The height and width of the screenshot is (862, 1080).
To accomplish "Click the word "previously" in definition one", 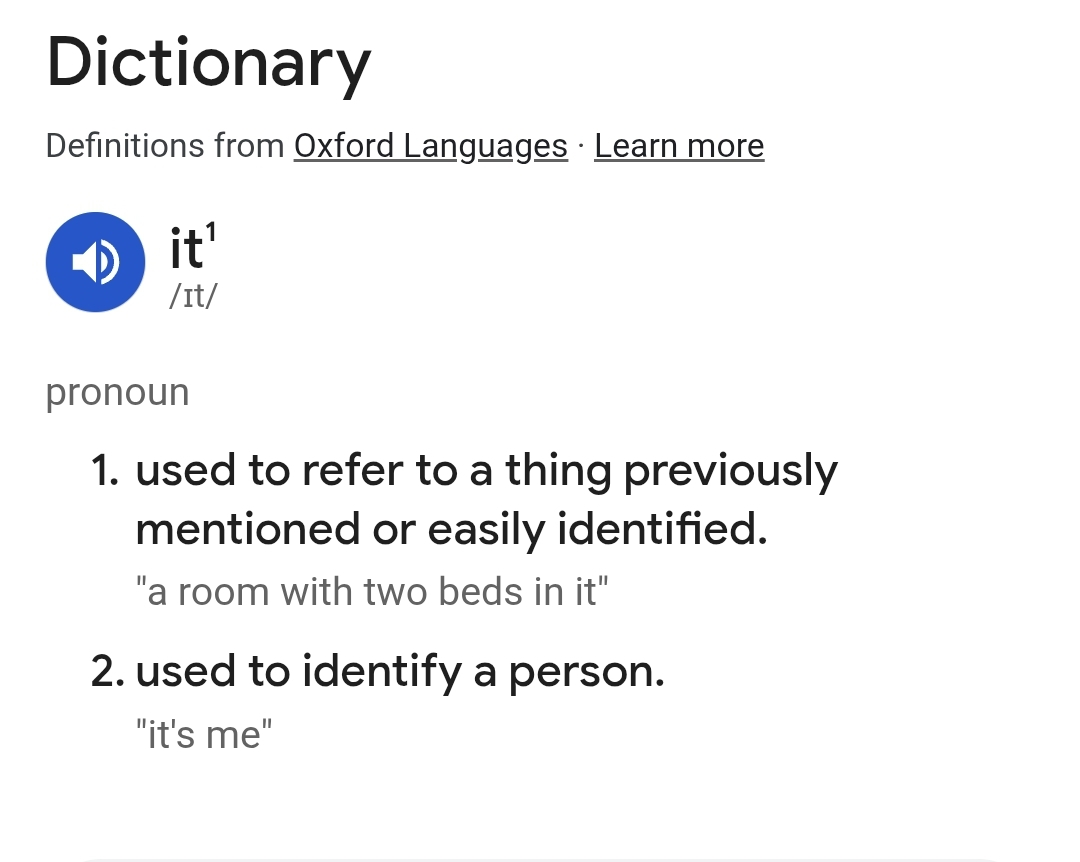I will pos(731,471).
